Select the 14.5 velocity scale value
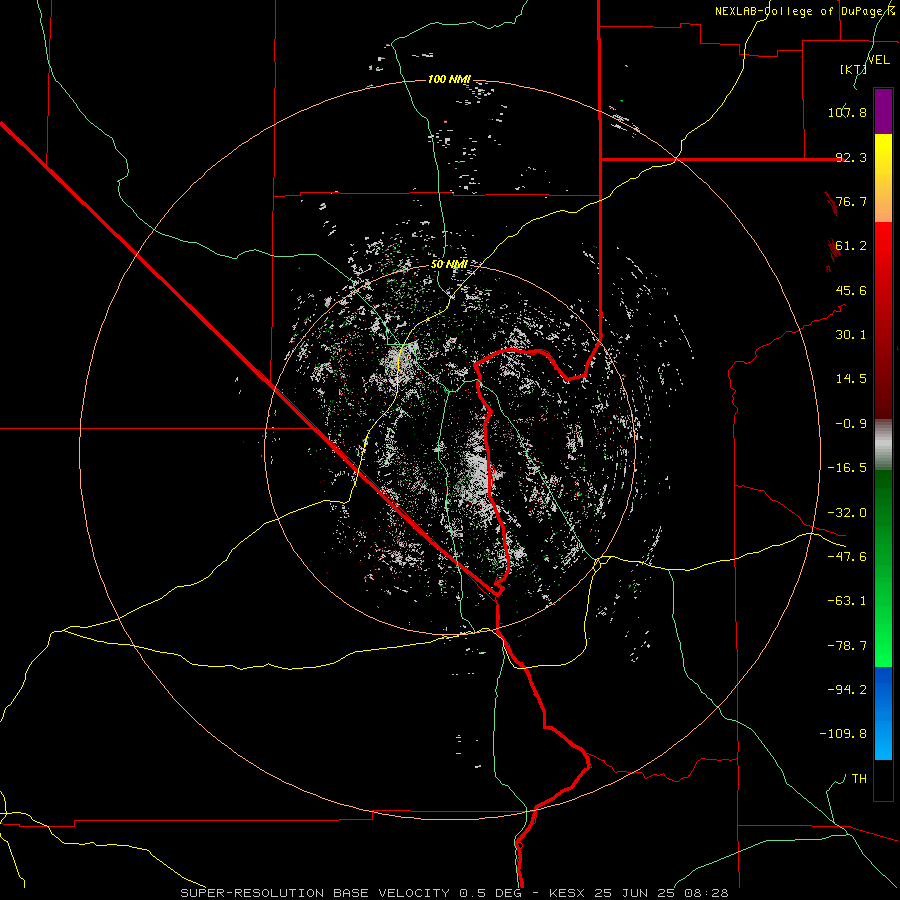 (851, 379)
